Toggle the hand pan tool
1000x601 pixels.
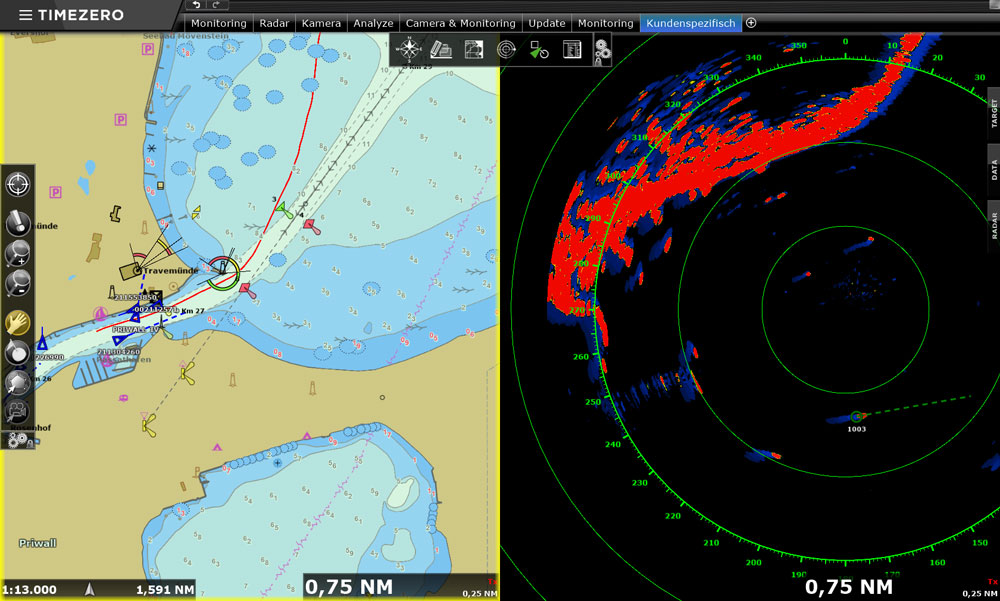point(18,322)
